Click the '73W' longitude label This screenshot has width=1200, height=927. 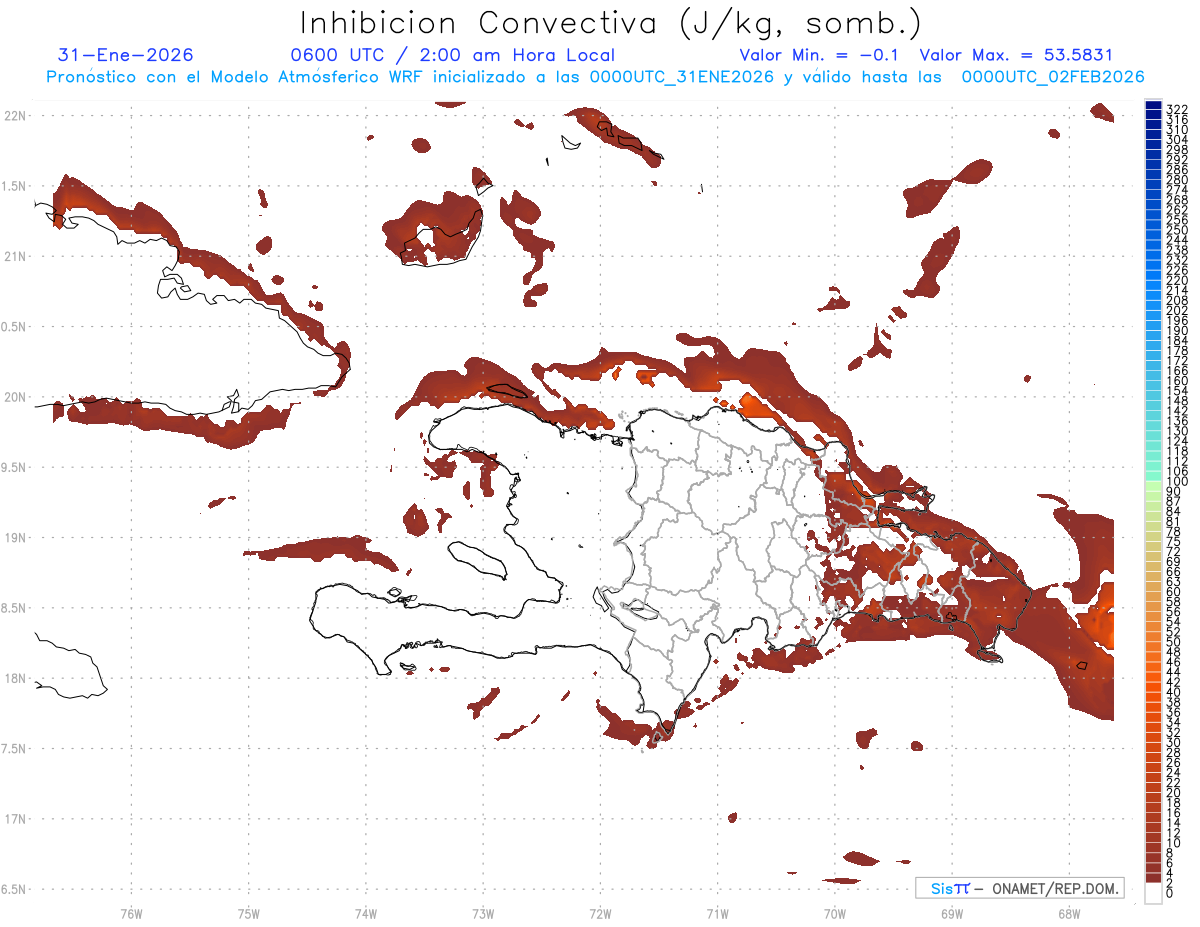pos(483,913)
